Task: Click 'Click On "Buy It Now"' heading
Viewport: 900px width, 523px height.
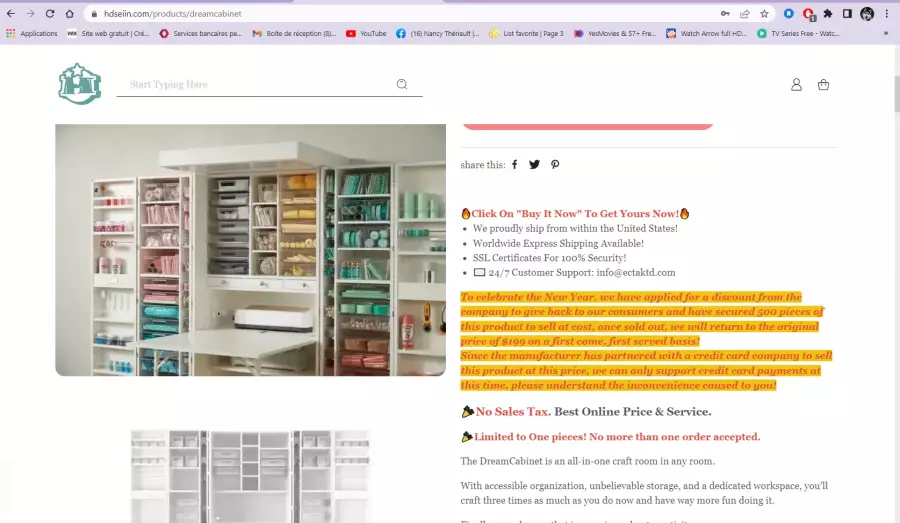Action: 575,214
